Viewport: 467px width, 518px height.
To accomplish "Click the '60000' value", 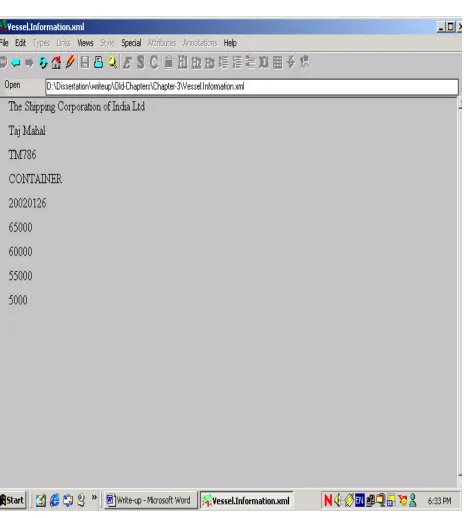I will (20, 251).
